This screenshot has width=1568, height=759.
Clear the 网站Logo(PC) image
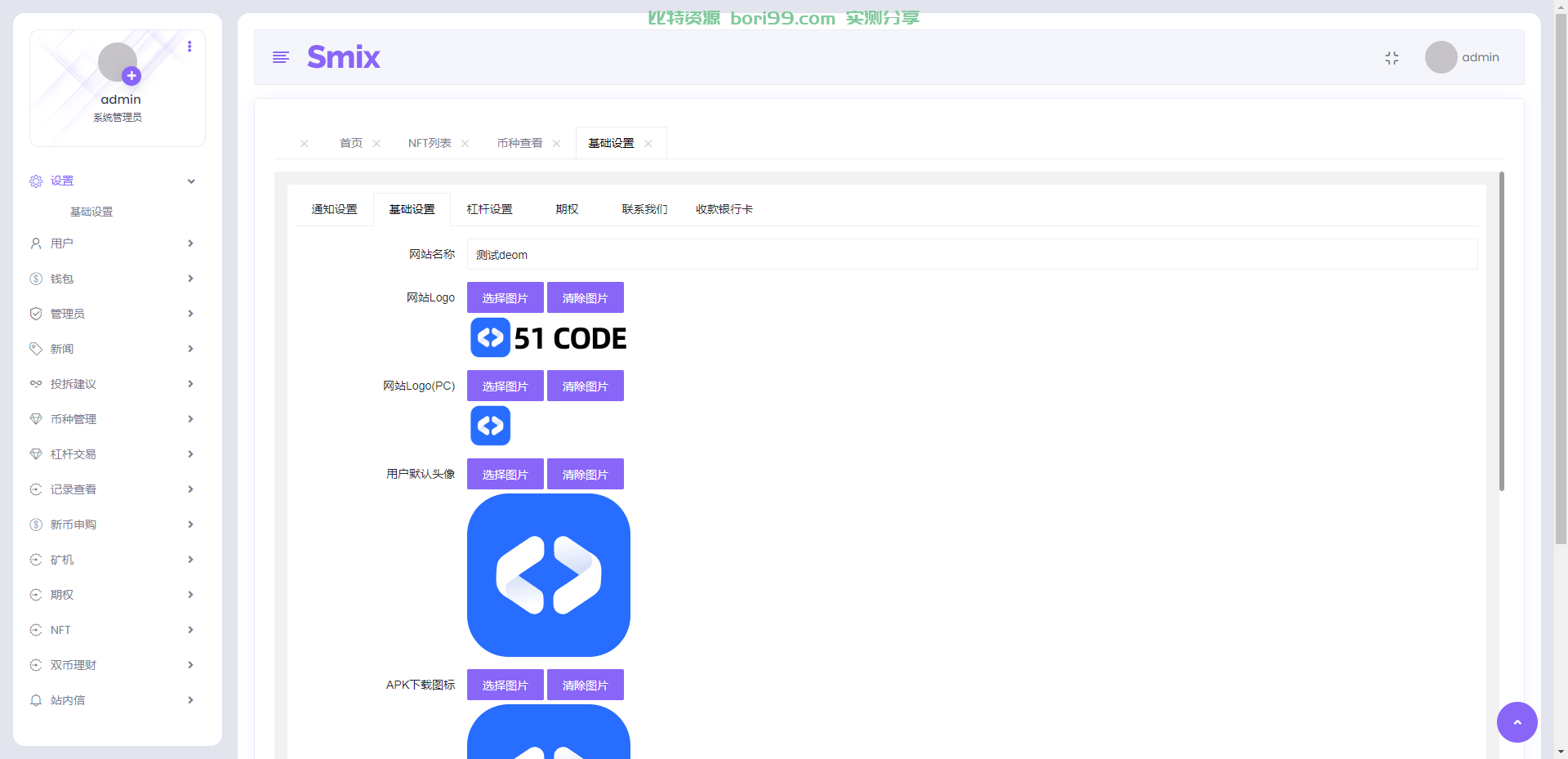[586, 386]
